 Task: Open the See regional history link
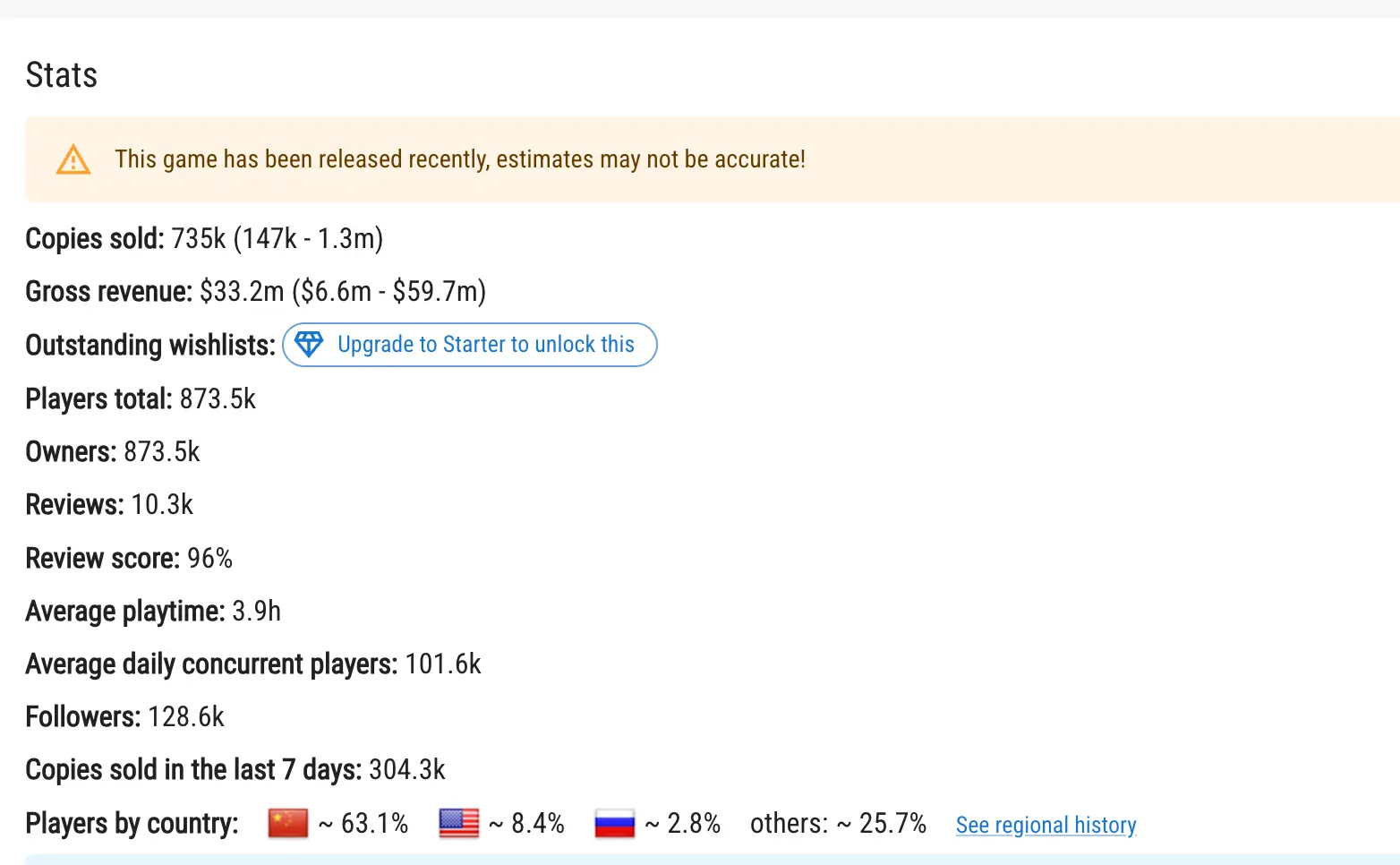coord(1046,825)
